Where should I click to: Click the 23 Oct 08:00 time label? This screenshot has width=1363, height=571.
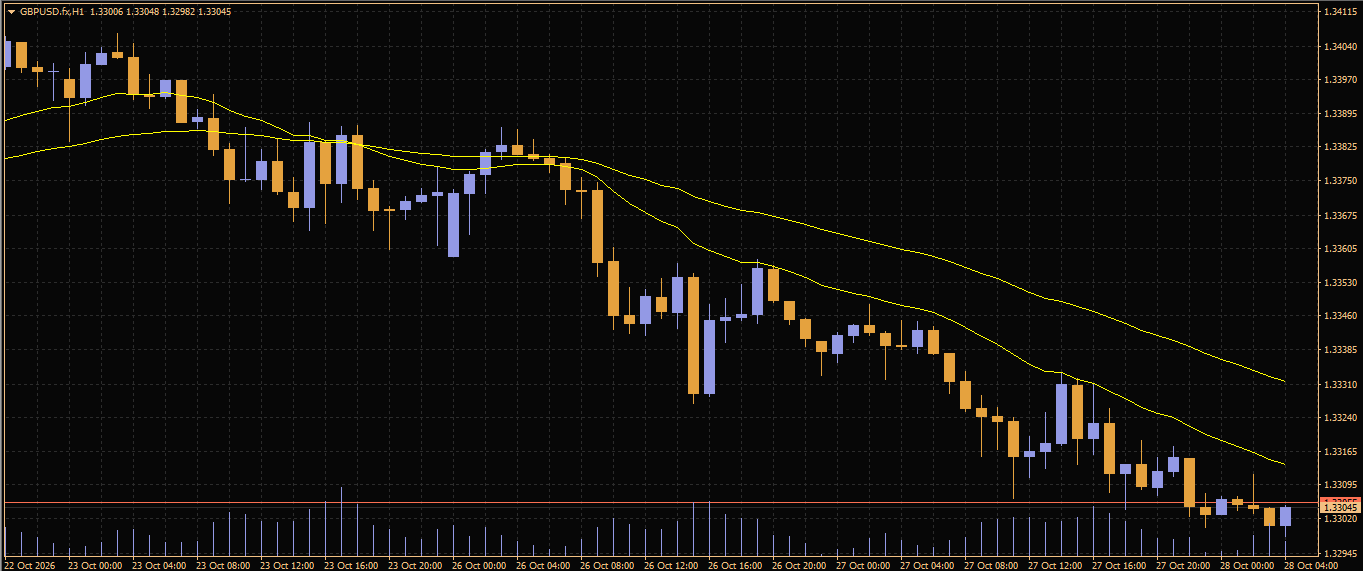(223, 565)
